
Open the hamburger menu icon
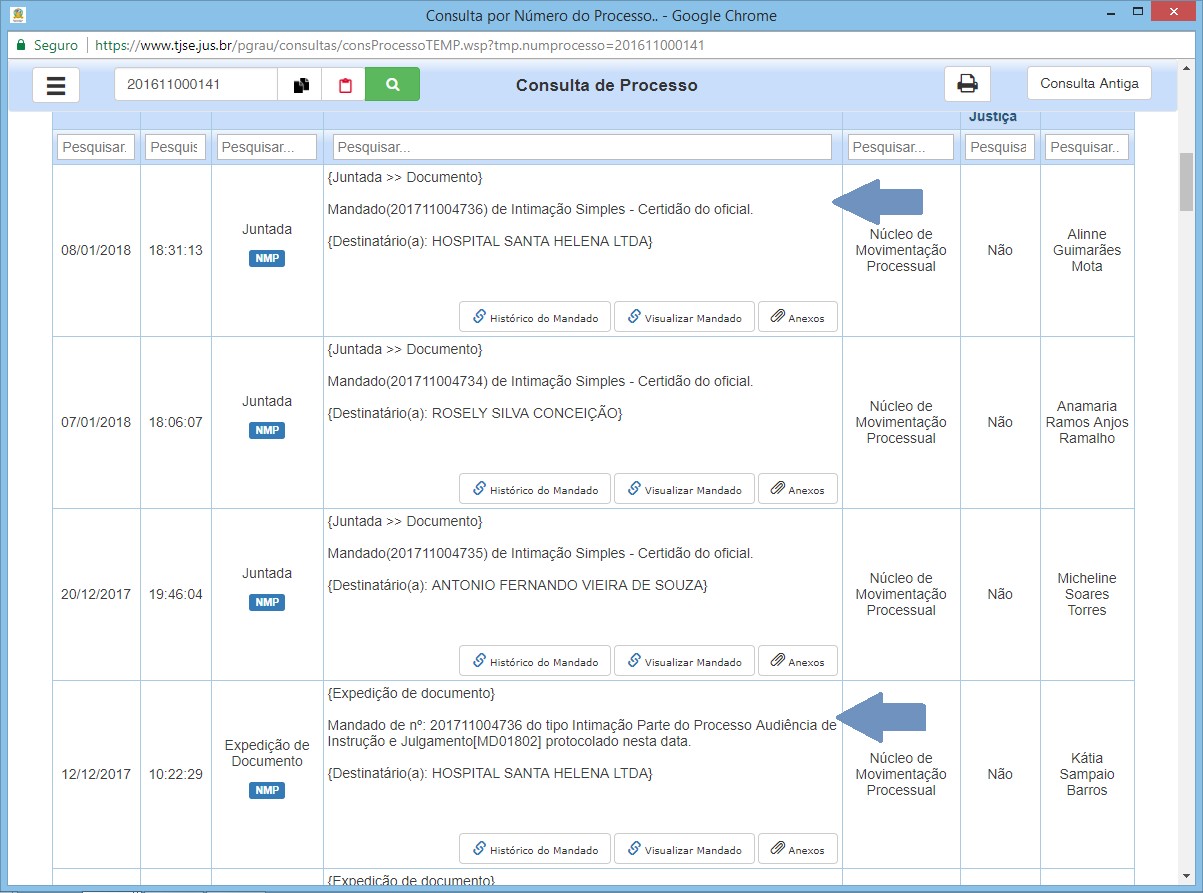(x=56, y=85)
